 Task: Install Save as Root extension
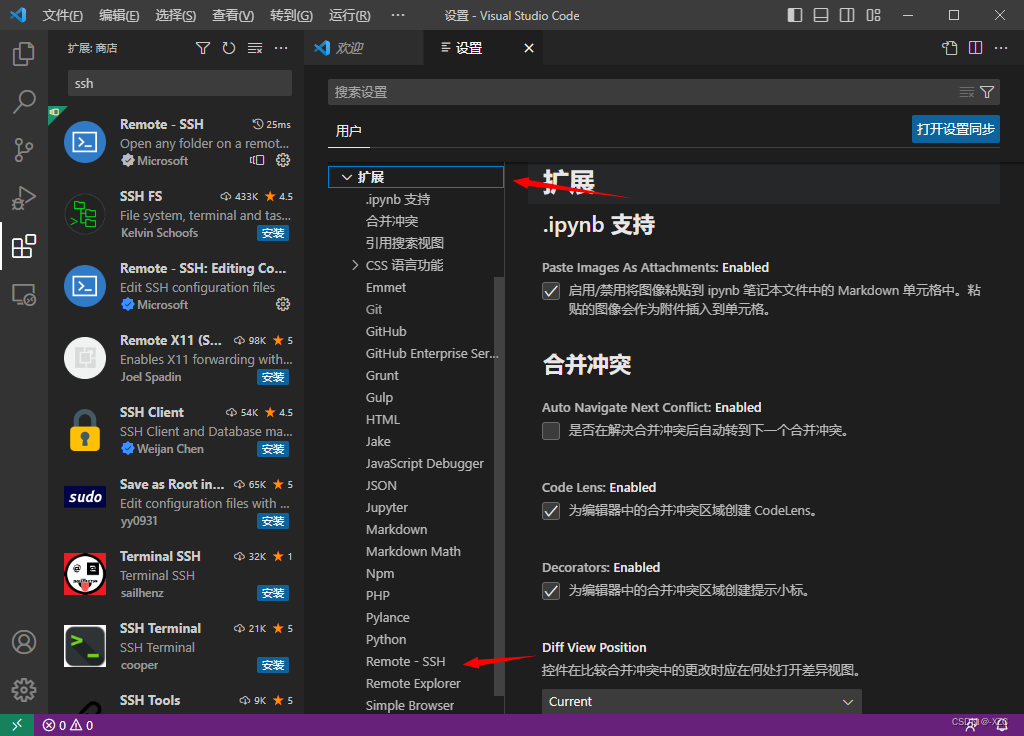point(273,521)
